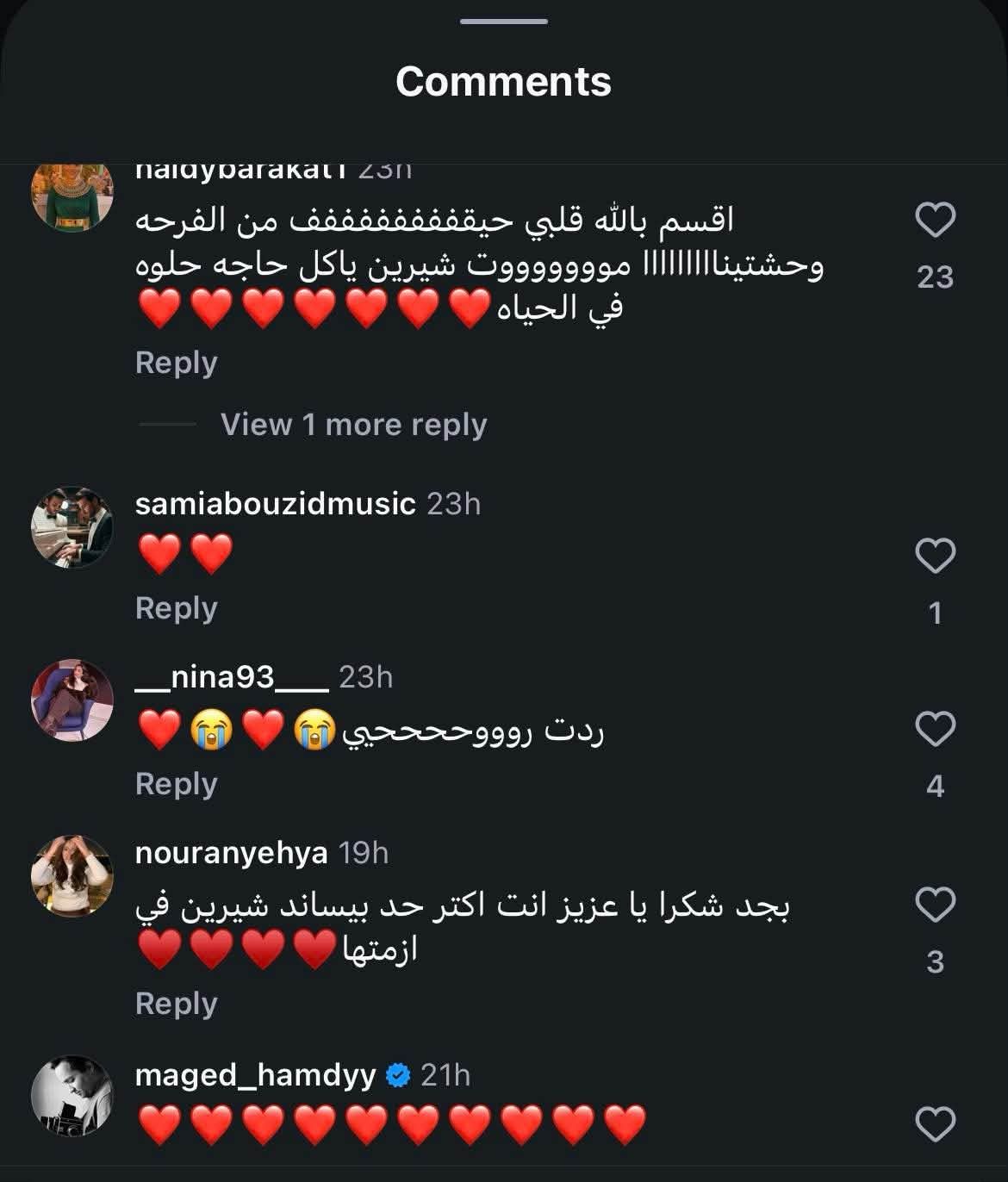Open haidybarakat1's profile picture

72,195
